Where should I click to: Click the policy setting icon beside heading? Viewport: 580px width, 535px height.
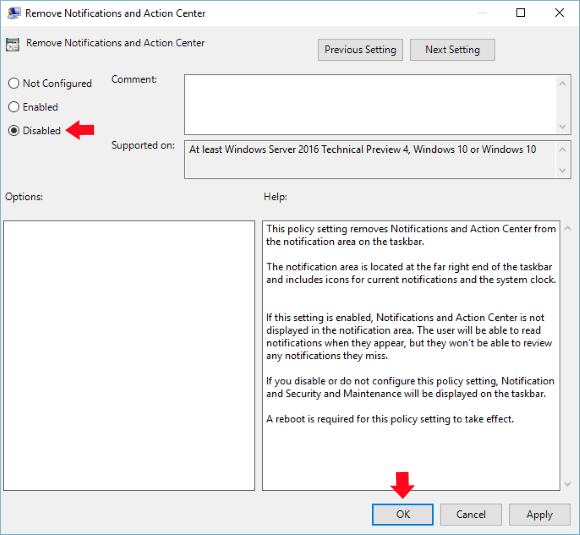point(13,45)
